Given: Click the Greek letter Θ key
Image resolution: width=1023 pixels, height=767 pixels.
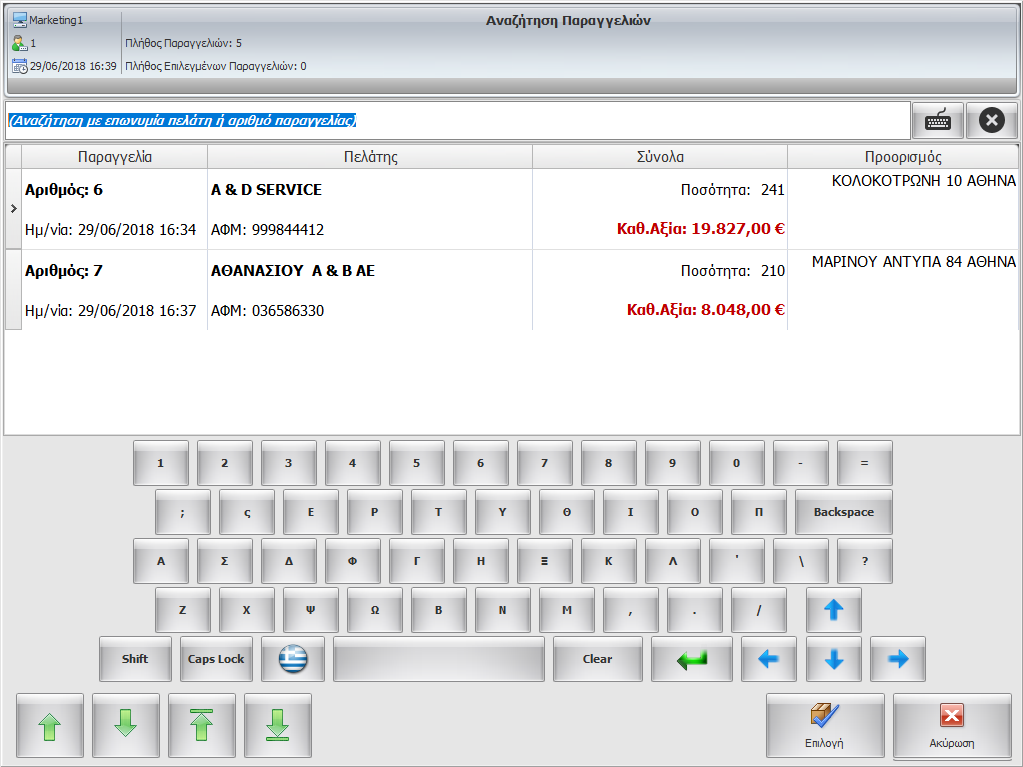Looking at the screenshot, I should coord(566,512).
